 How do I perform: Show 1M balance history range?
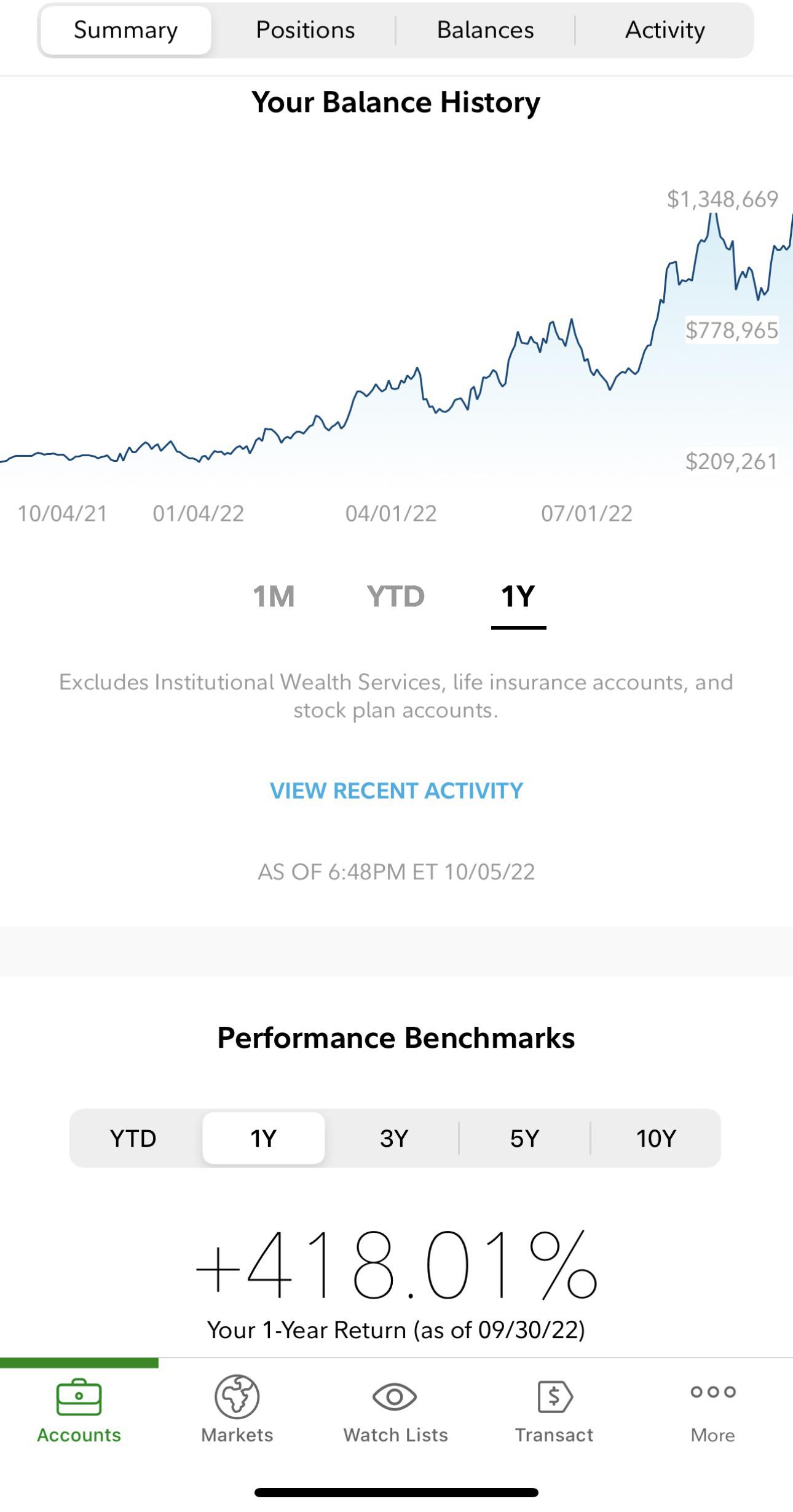coord(274,596)
